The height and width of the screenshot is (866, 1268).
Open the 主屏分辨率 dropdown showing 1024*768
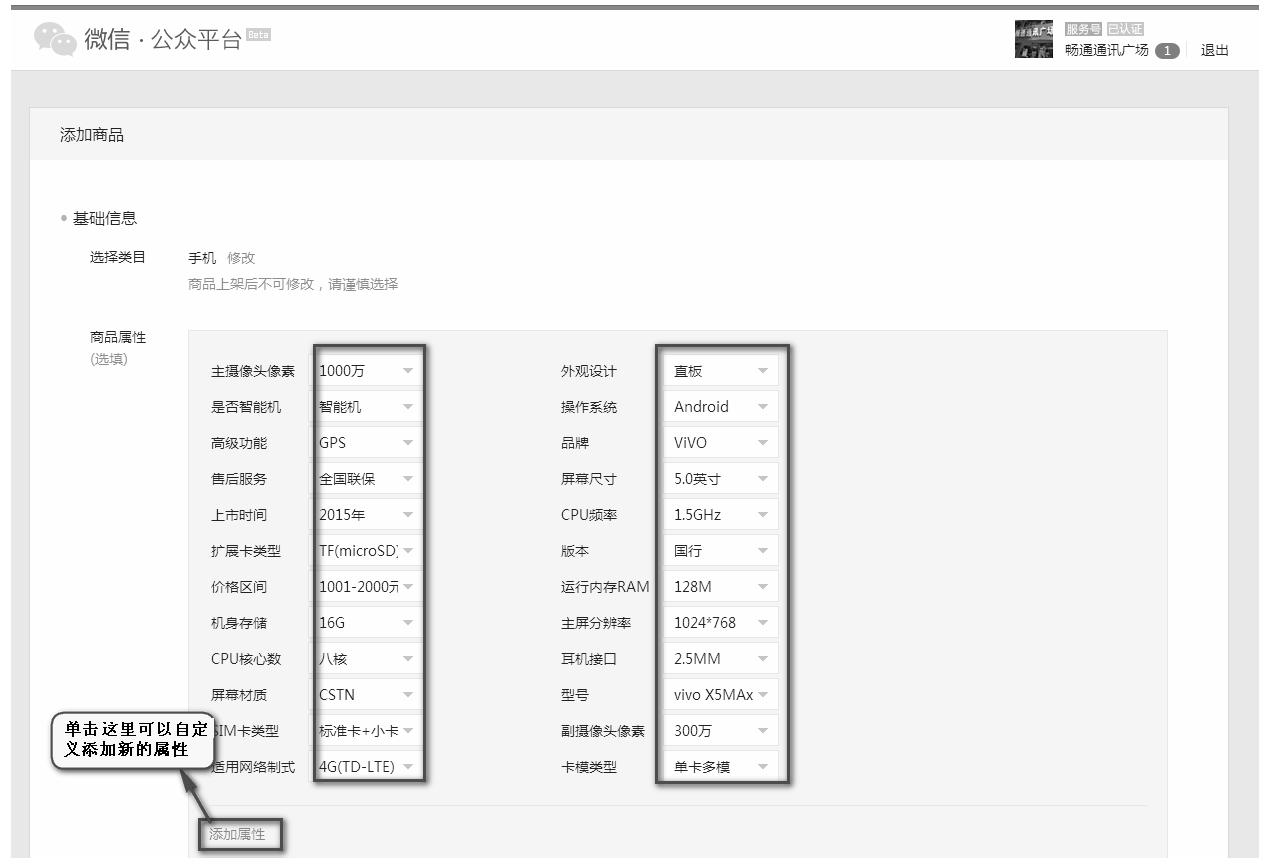(x=721, y=623)
